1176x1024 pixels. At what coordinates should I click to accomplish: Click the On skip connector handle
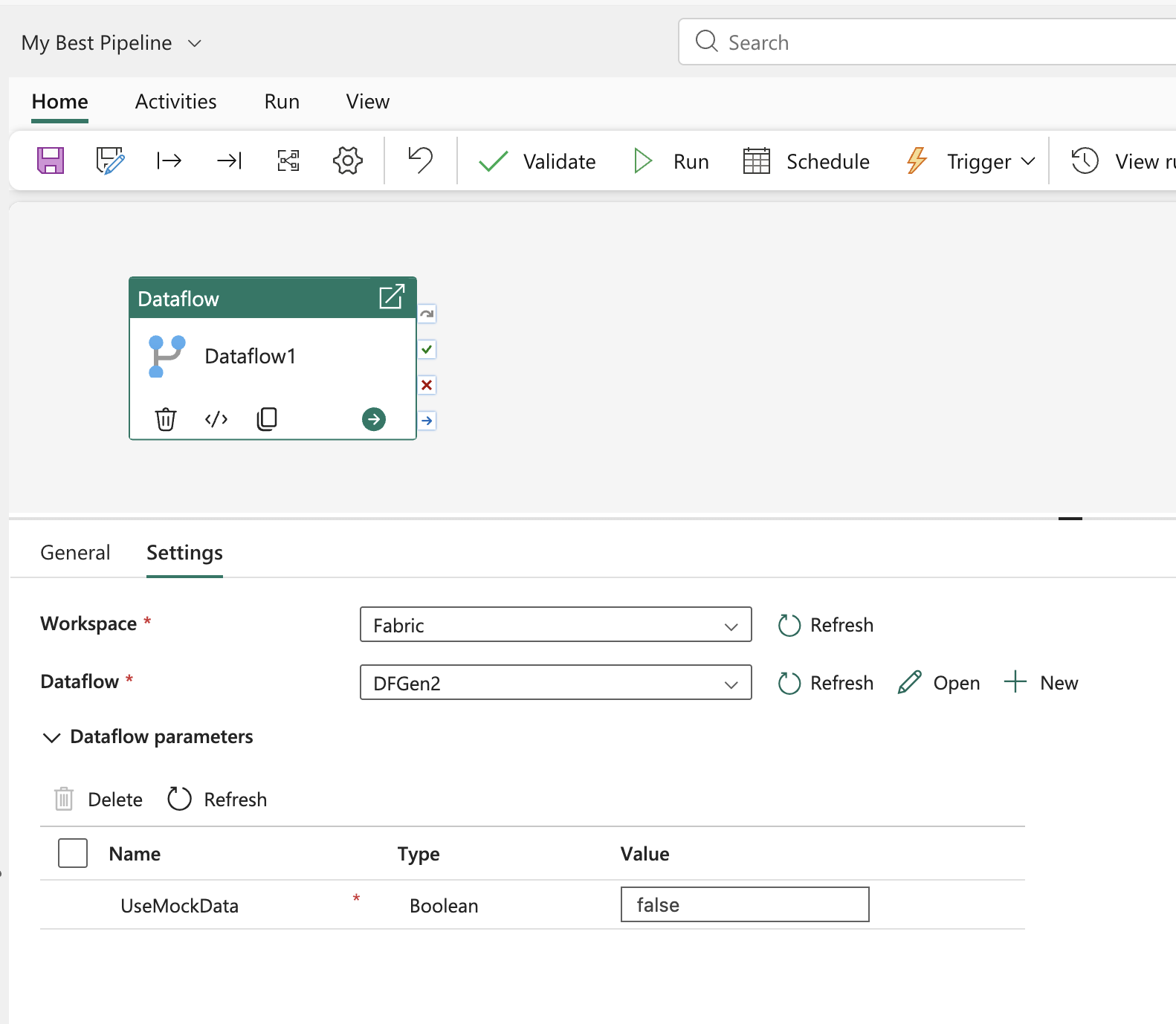pos(427,314)
